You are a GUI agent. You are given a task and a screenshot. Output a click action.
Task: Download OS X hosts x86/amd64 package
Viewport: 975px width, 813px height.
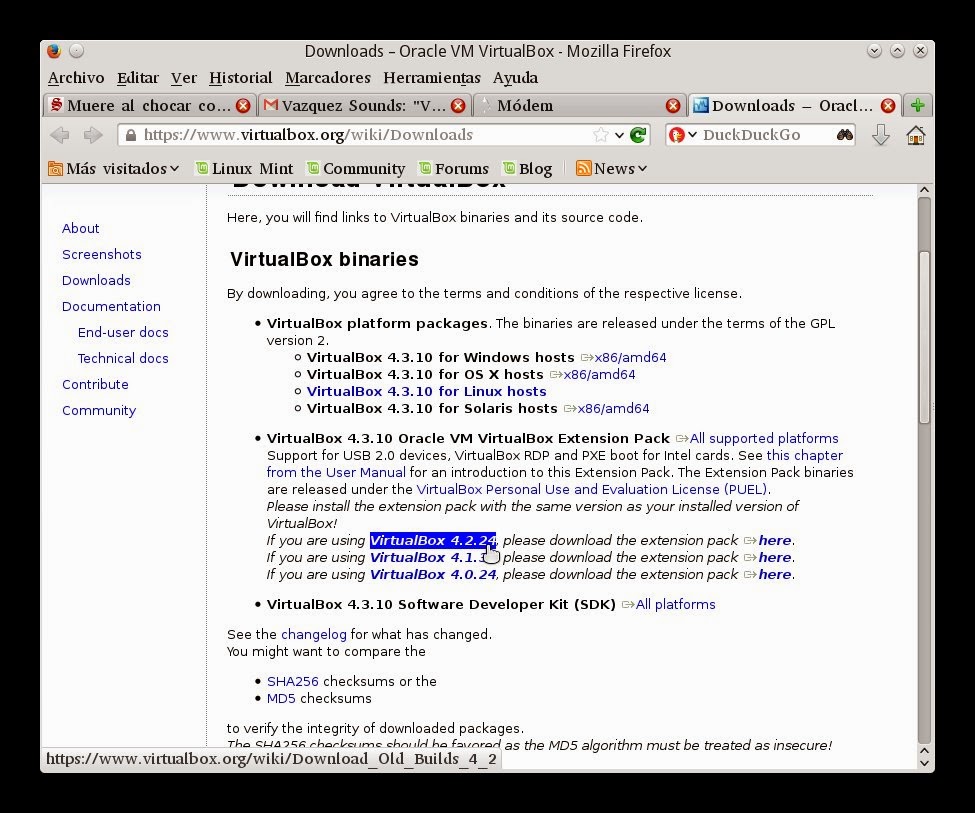click(x=593, y=374)
